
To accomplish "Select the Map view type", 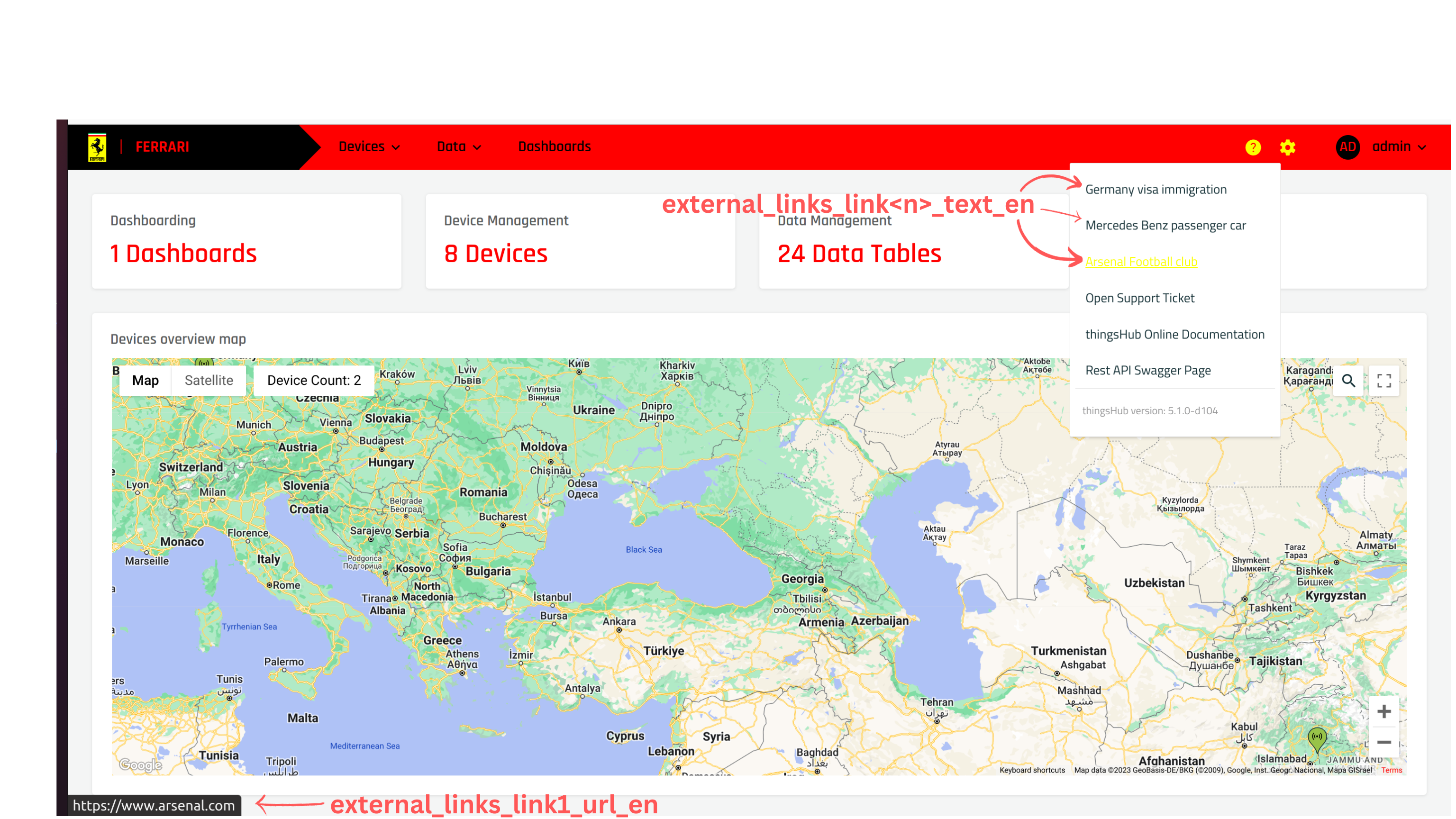I will [145, 381].
